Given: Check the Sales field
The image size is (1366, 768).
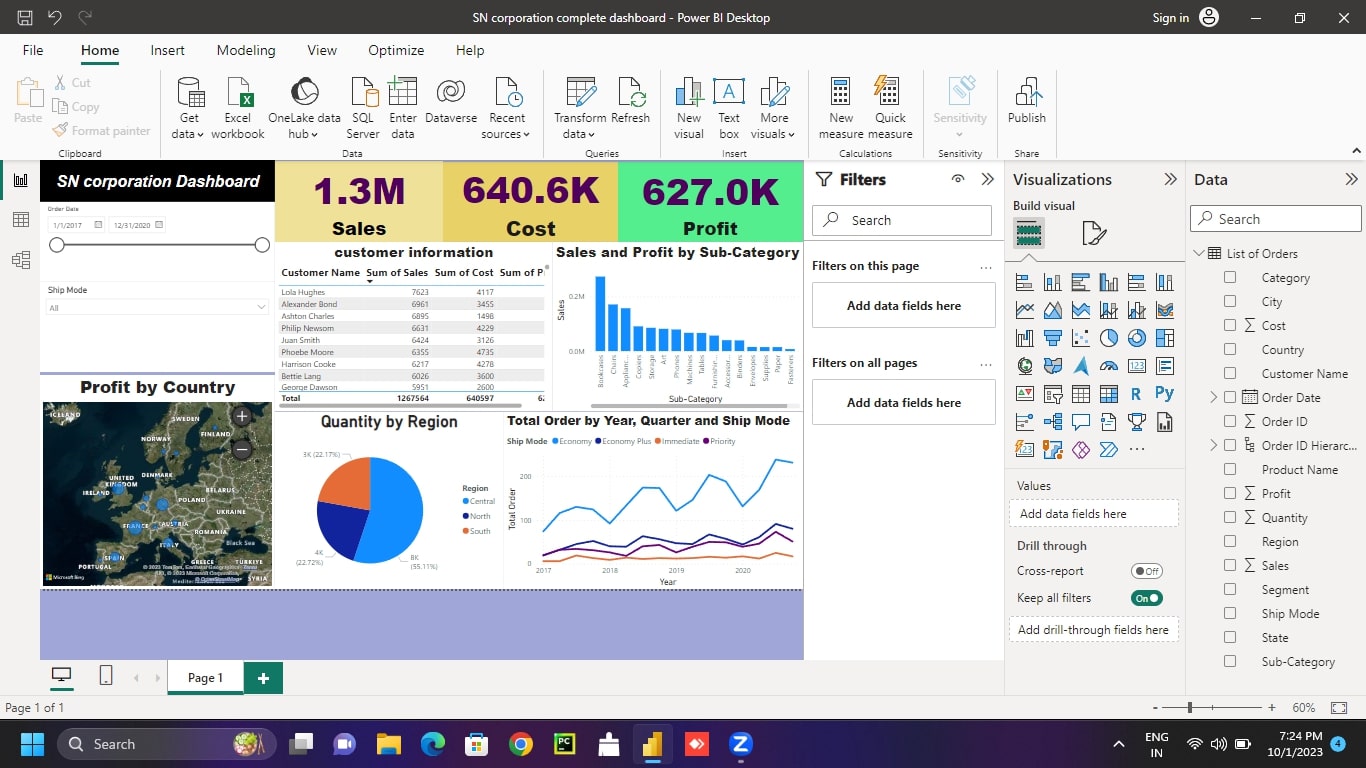Looking at the screenshot, I should [x=1230, y=565].
